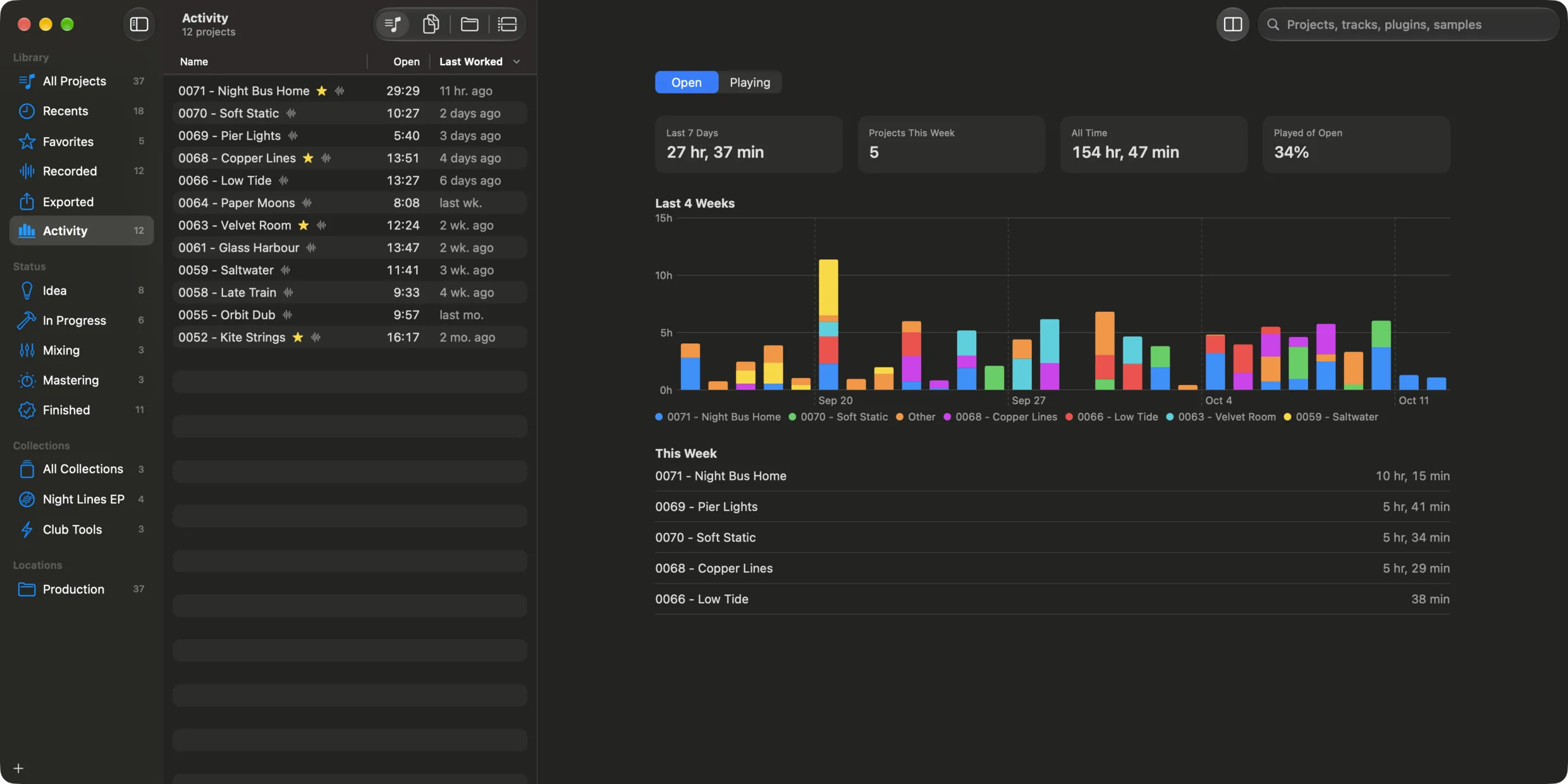Sort by the Open column header
The height and width of the screenshot is (784, 1568).
[406, 62]
